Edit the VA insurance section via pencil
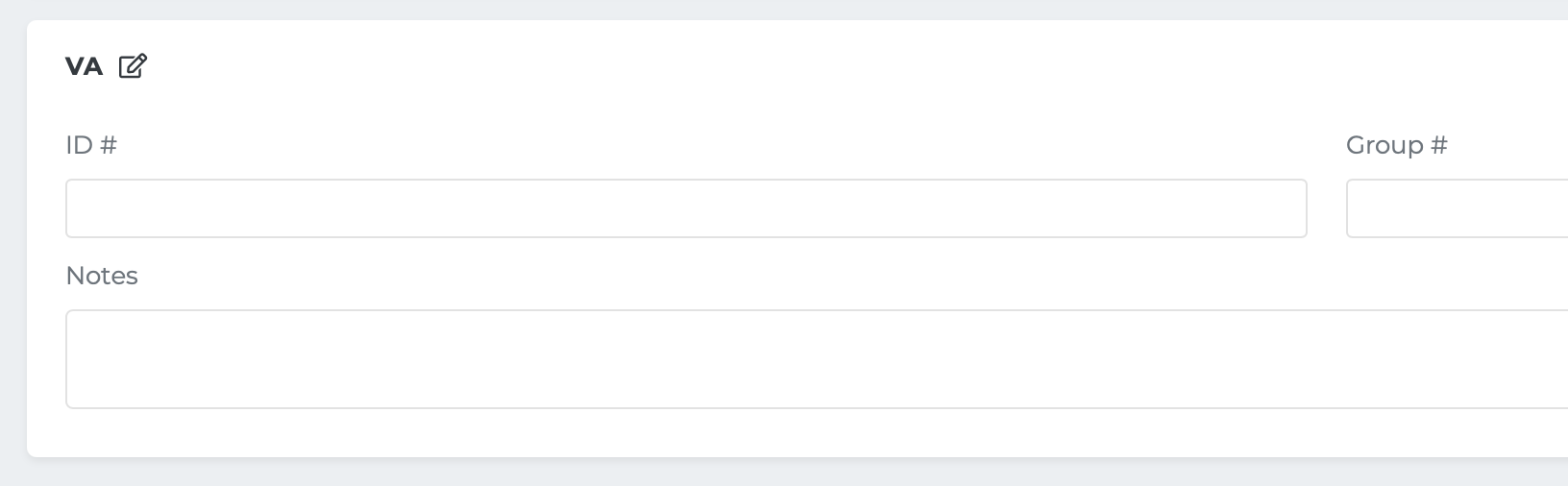 pos(133,66)
